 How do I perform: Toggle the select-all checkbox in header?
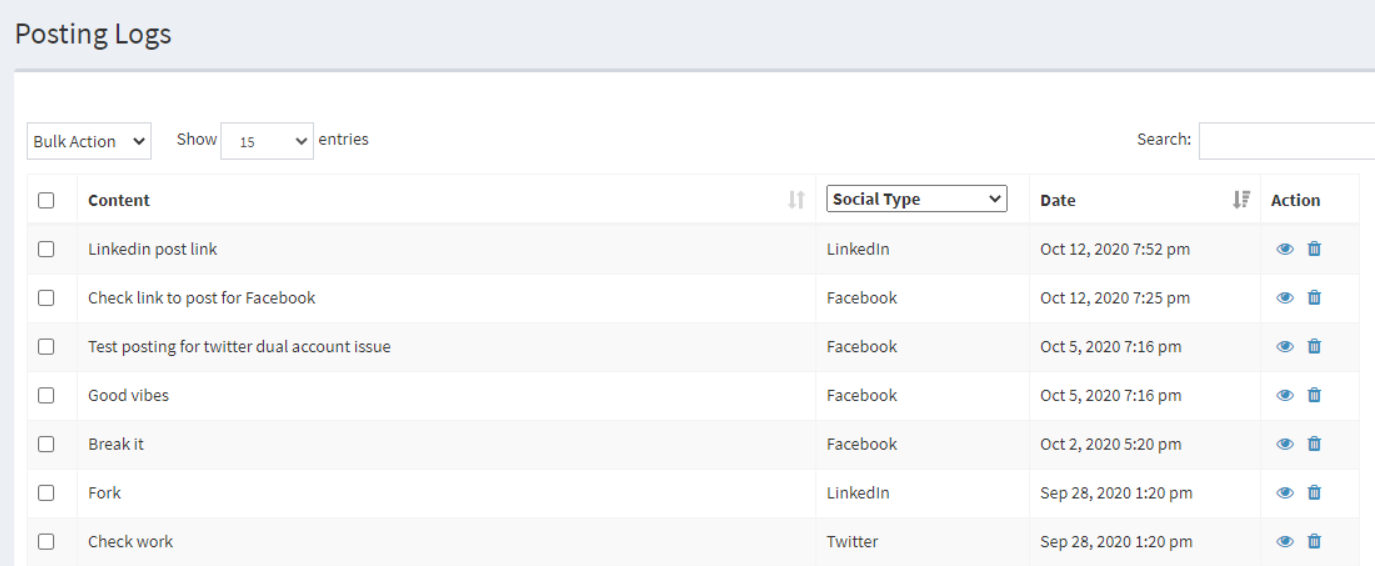pos(46,200)
